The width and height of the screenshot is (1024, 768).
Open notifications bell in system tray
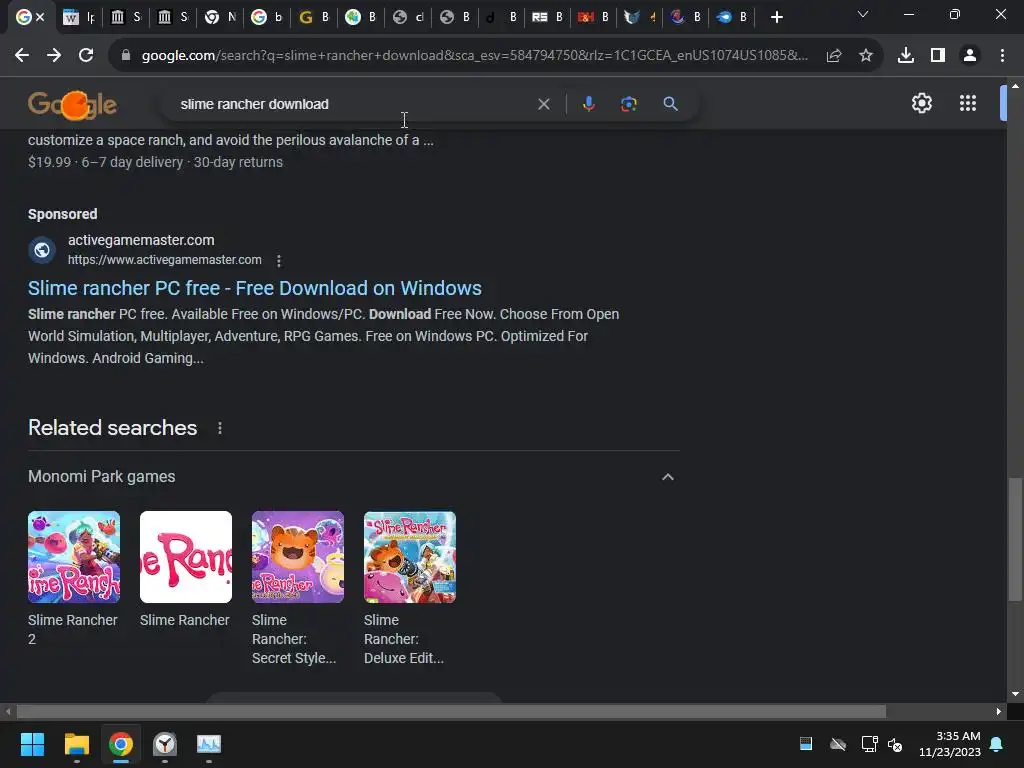[997, 744]
